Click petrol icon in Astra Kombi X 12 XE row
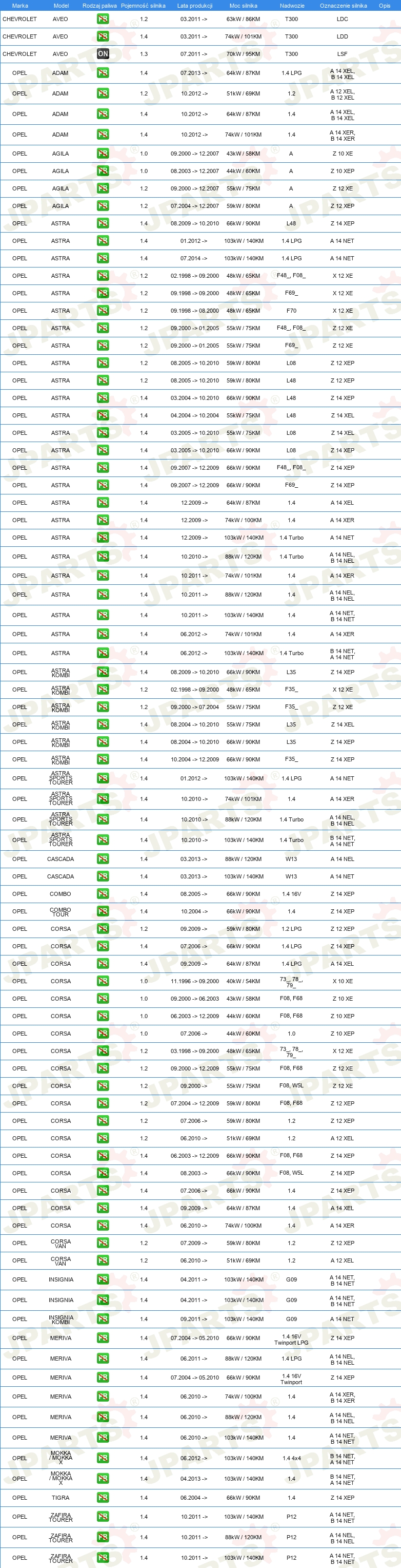 coord(103,690)
